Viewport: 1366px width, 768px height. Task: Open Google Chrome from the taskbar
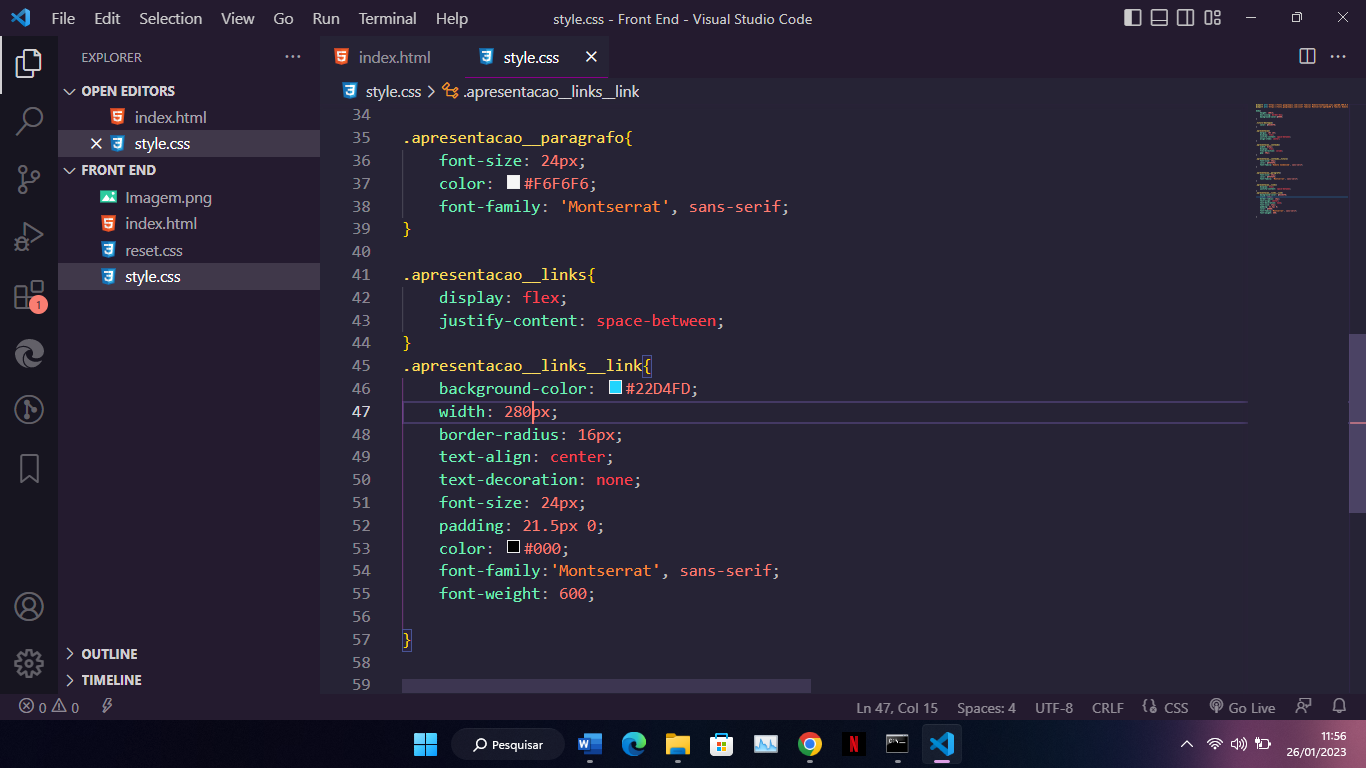(810, 744)
